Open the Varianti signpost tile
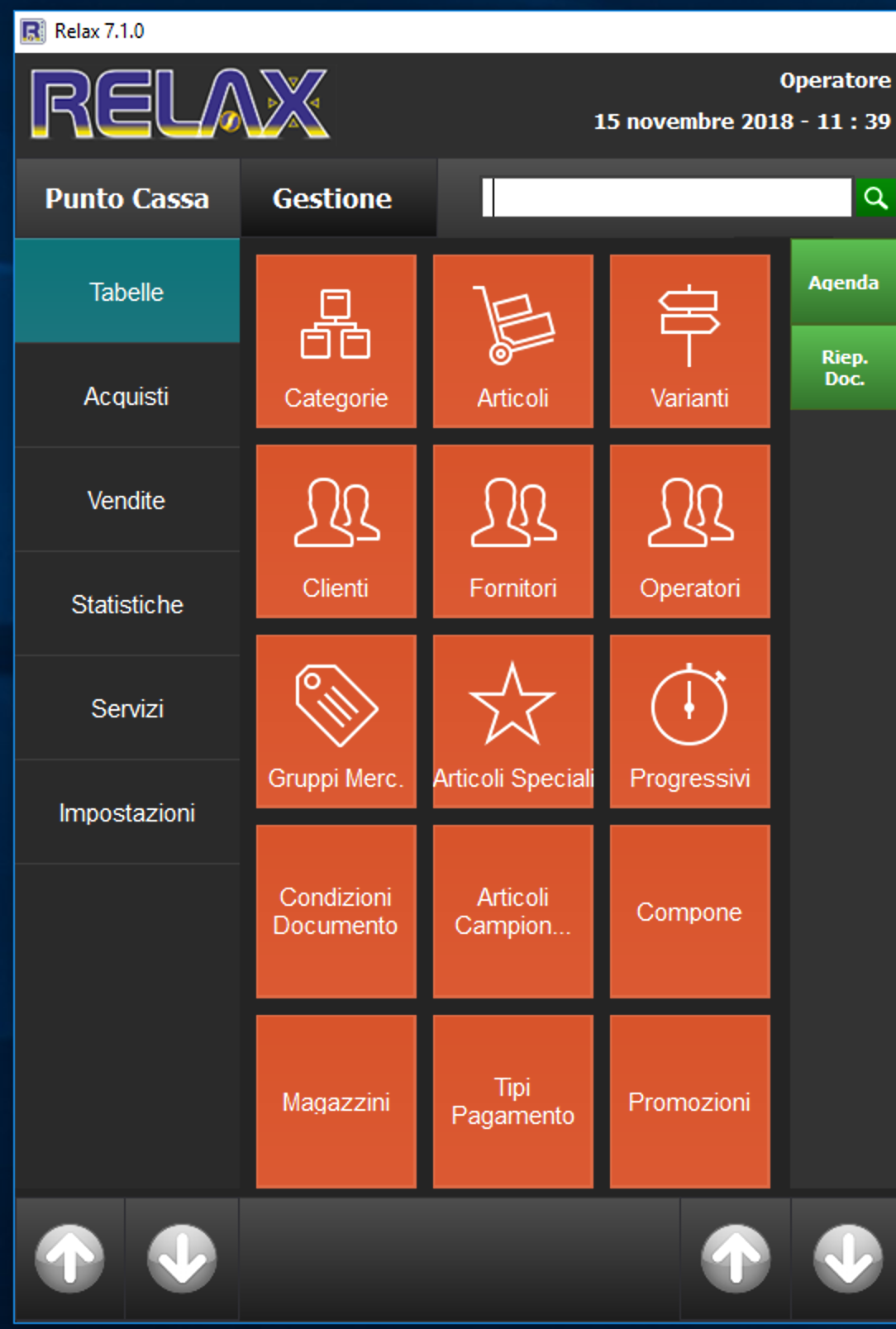896x1329 pixels. point(689,341)
